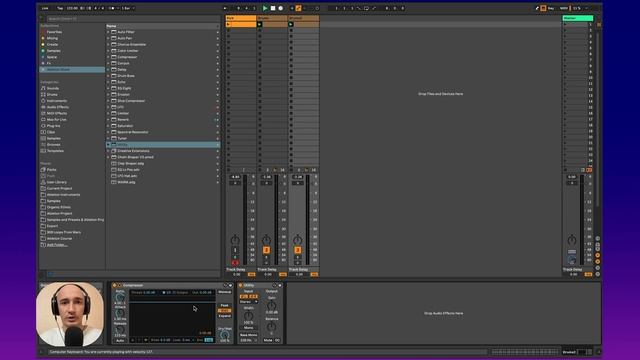640x360 pixels.
Task: Open the Clips category icon
Action: click(43, 132)
